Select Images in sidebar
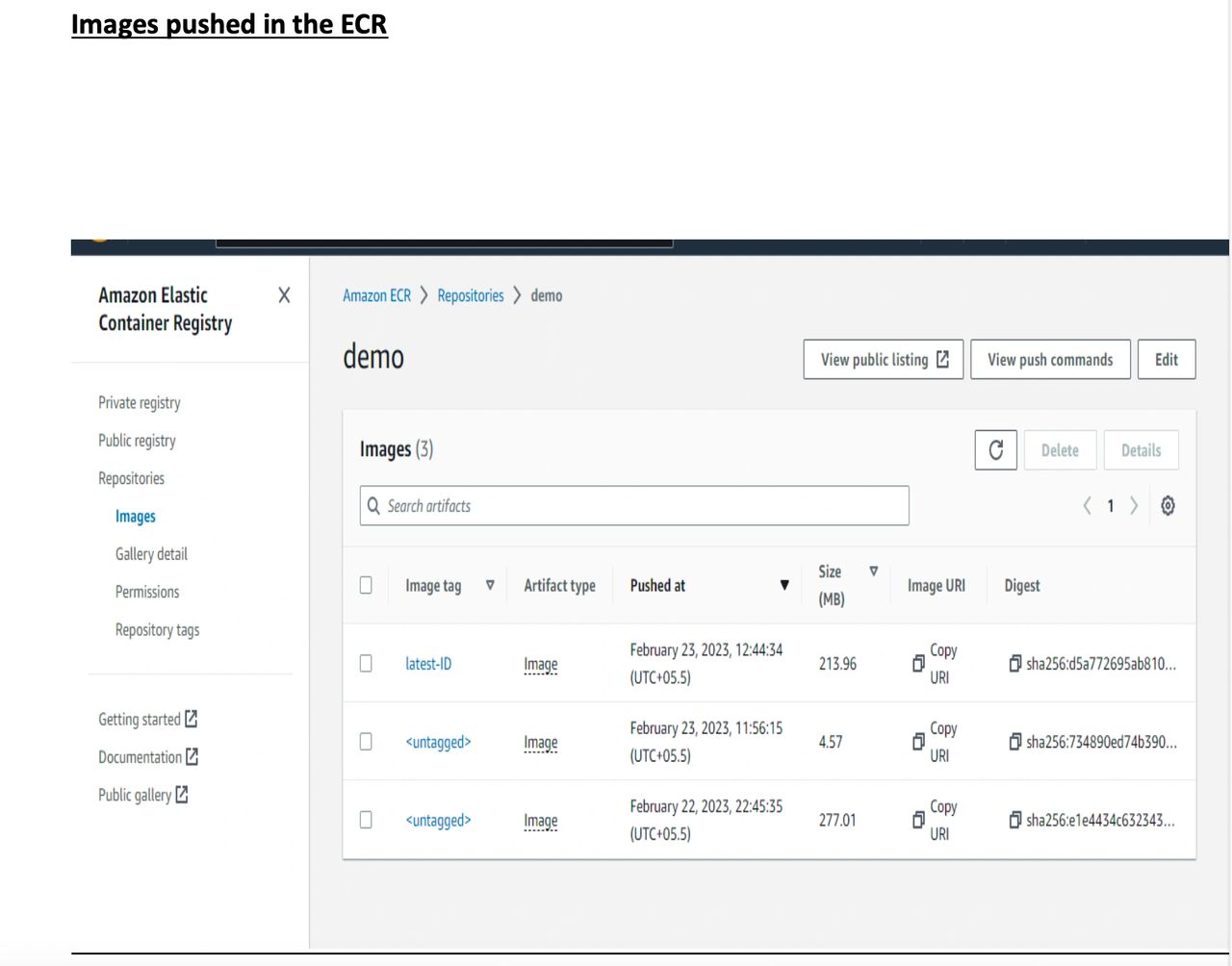 pos(136,517)
